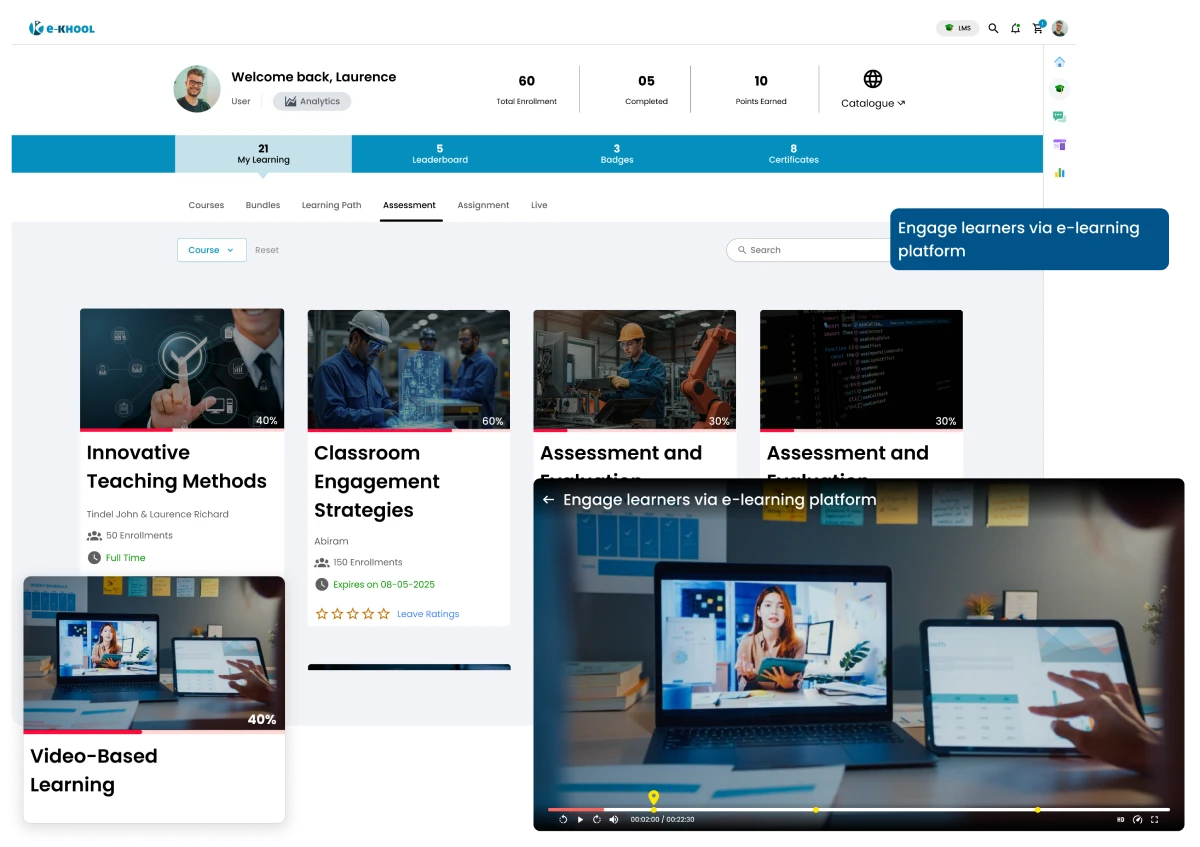1200x847 pixels.
Task: Switch to the Badges tab
Action: click(x=617, y=153)
